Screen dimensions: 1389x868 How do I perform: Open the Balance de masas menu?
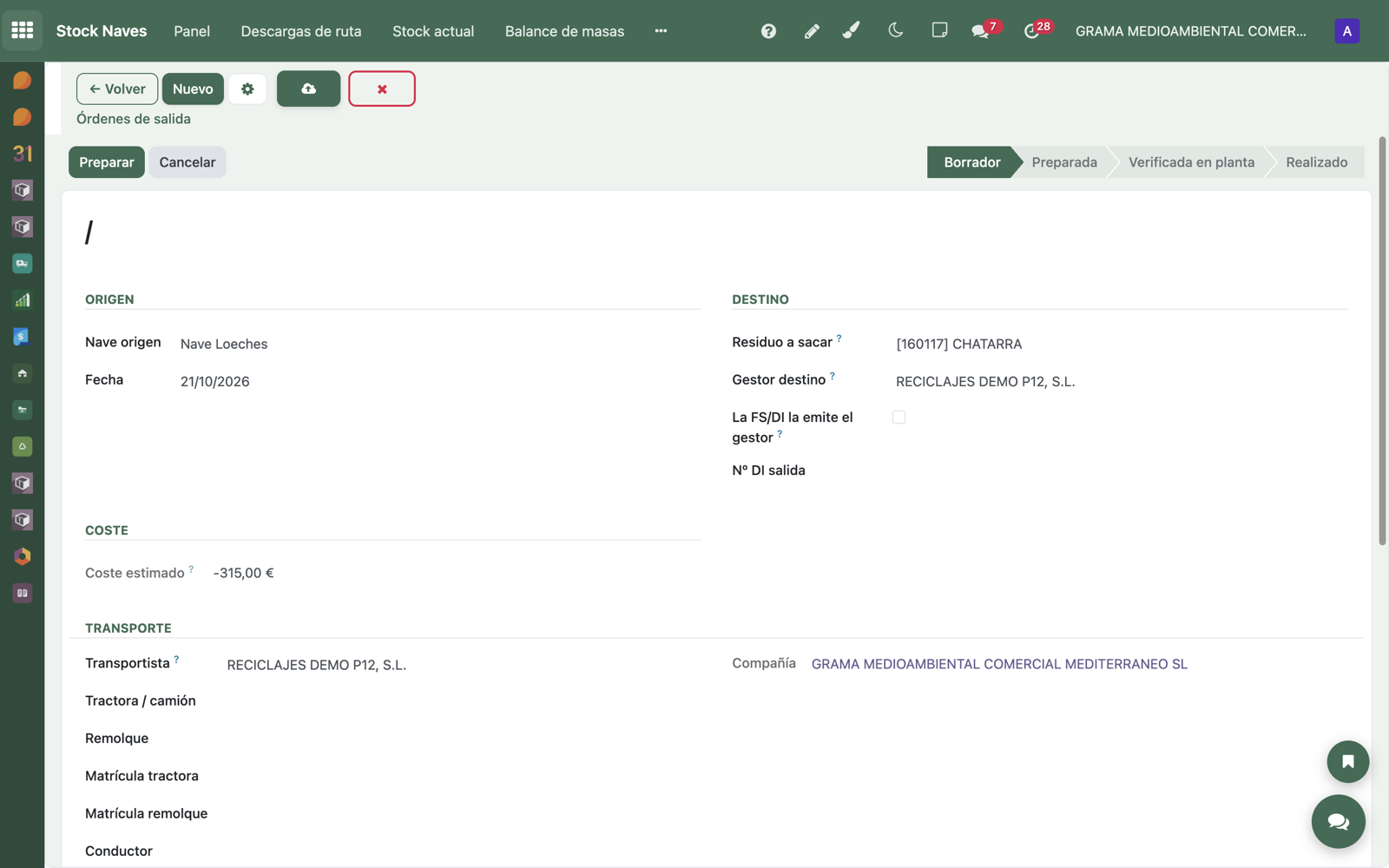[x=564, y=31]
